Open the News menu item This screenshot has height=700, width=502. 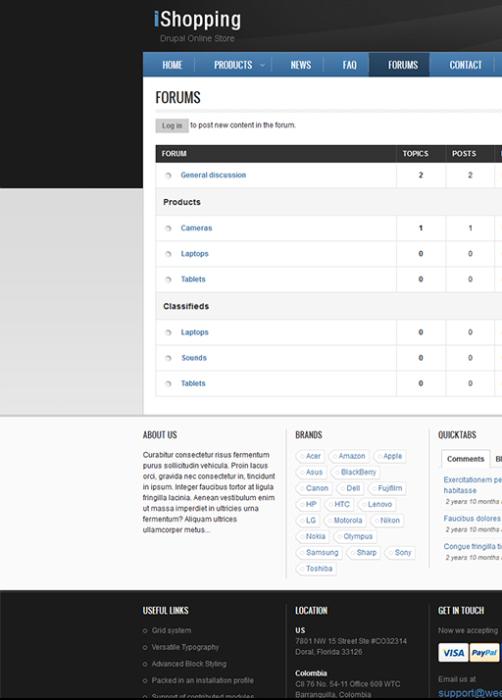301,65
